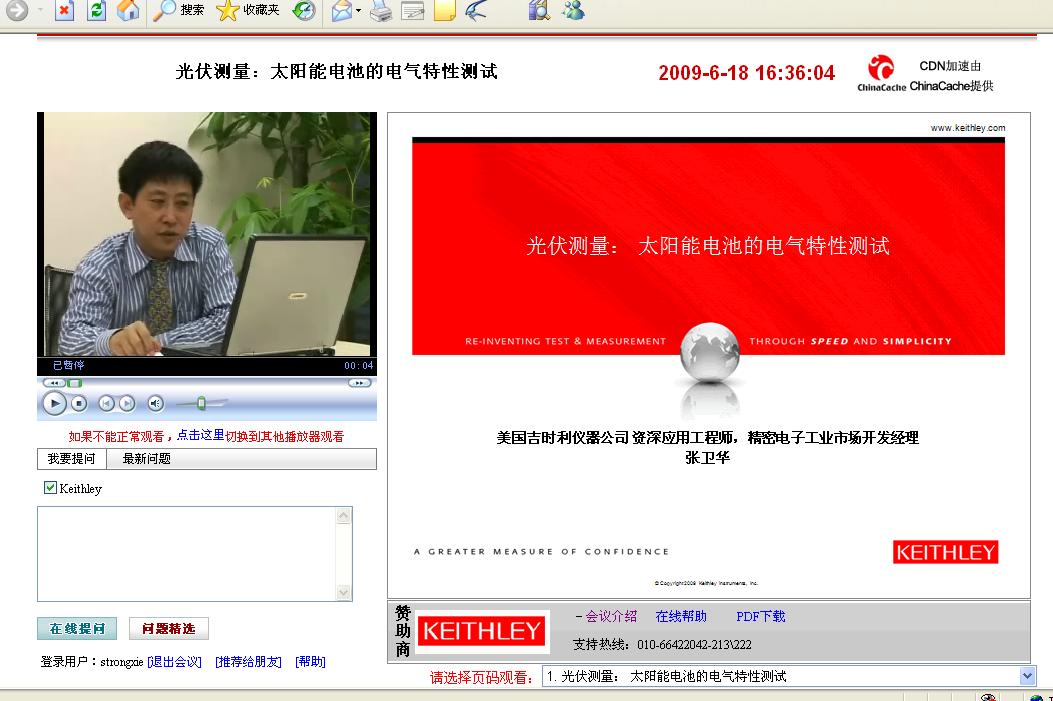Screen dimensions: 1053x701
Task: Expand the Mail icon dropdown arrow
Action: (358, 10)
